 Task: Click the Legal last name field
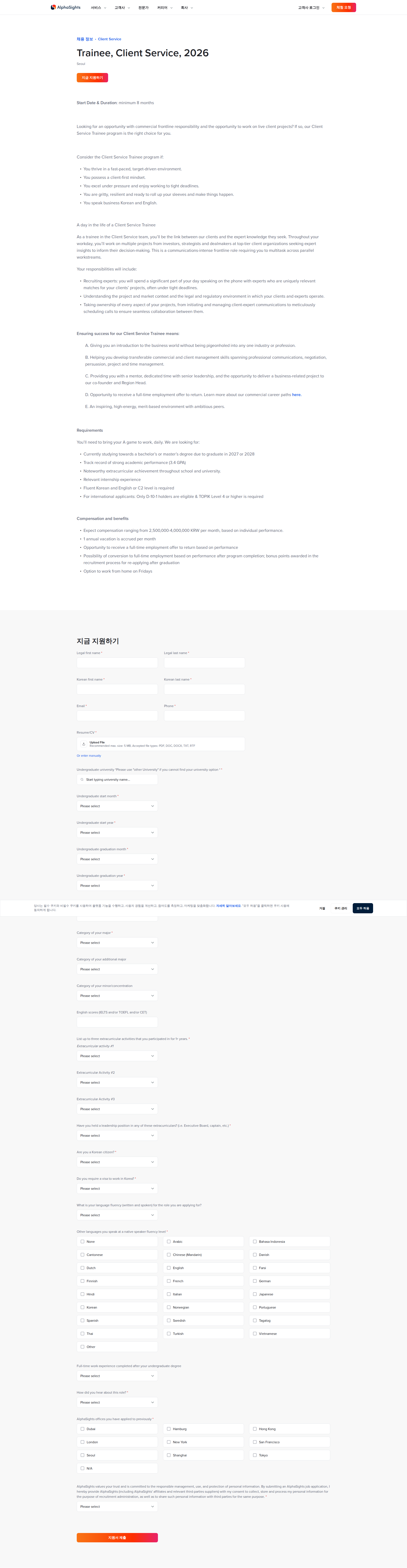204,663
